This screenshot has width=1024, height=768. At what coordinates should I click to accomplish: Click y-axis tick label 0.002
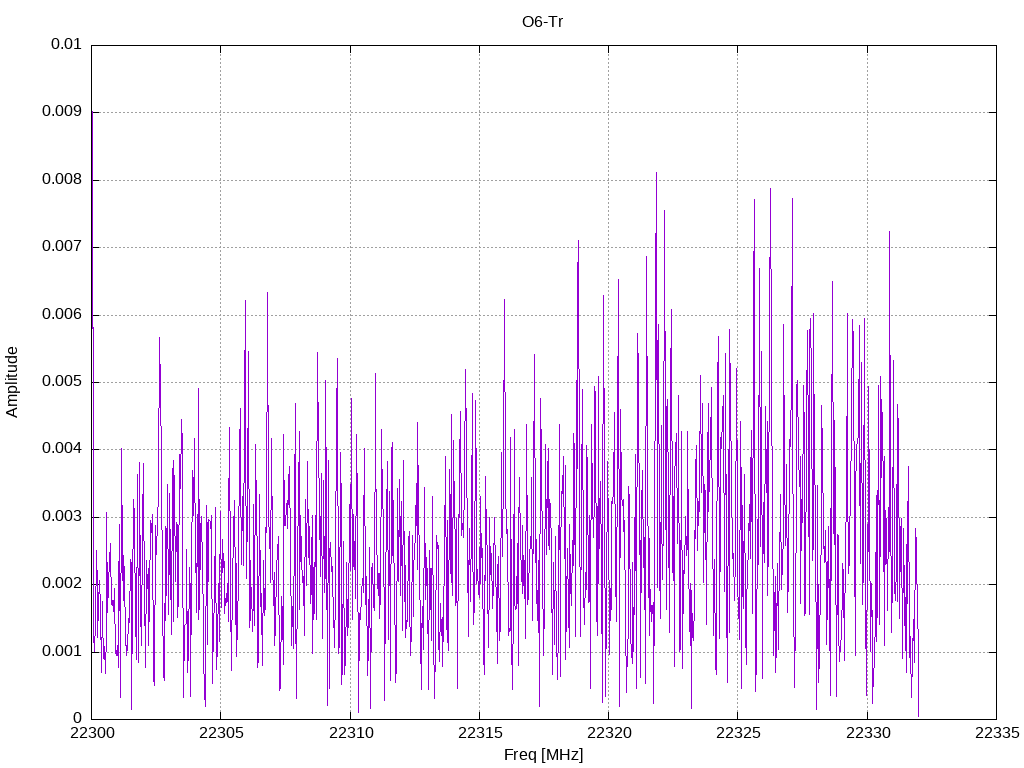[62, 584]
